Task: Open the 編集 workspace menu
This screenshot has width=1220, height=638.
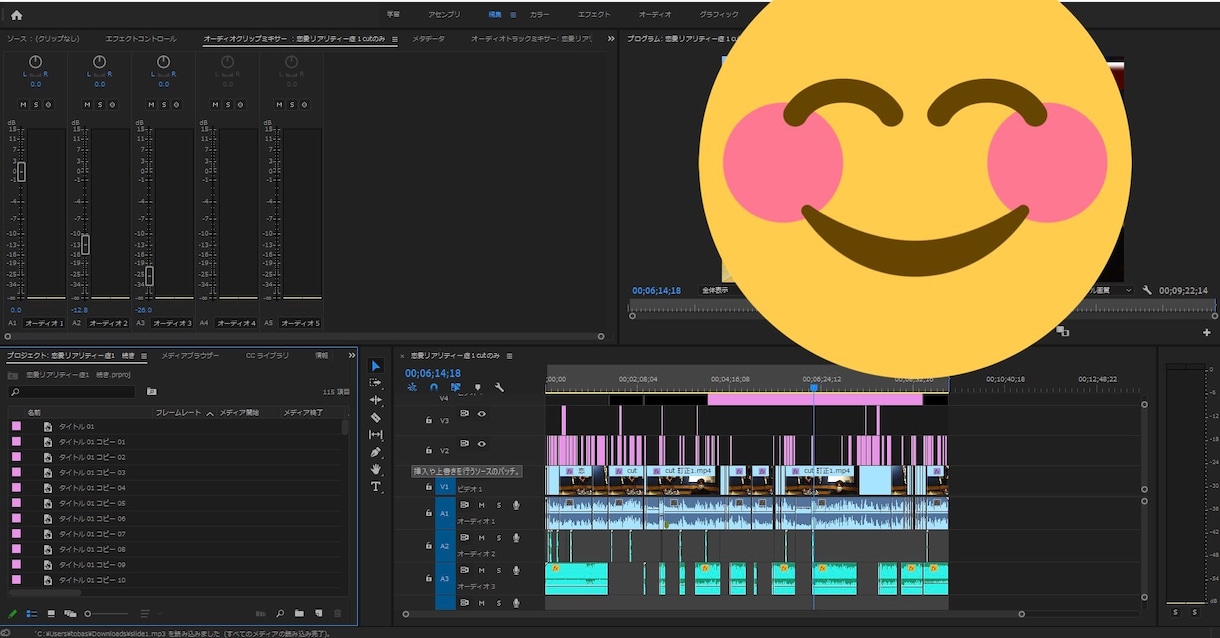Action: point(514,15)
